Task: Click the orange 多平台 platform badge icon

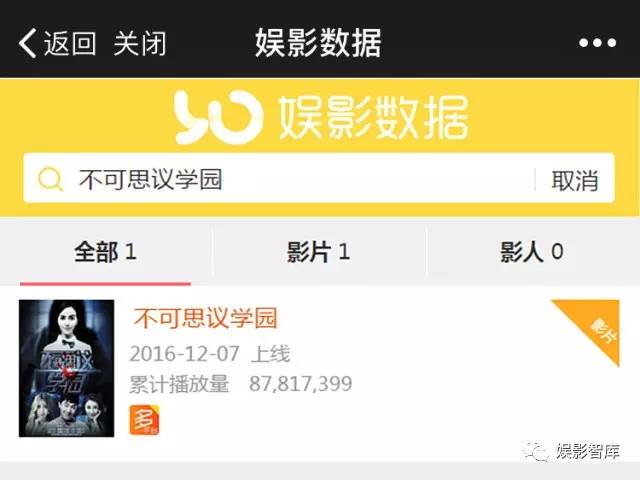Action: tap(144, 420)
